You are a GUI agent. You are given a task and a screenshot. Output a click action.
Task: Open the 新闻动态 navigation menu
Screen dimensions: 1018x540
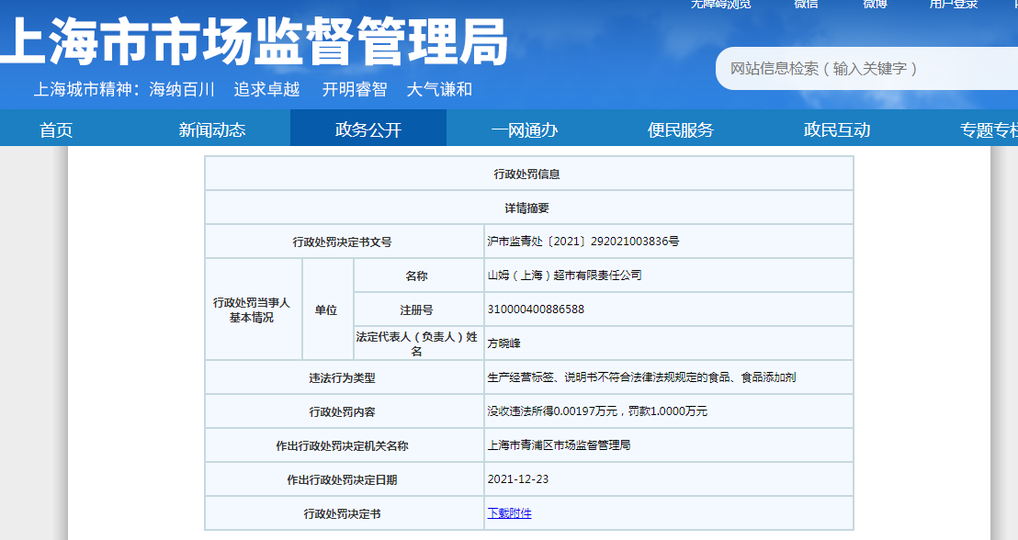click(212, 129)
